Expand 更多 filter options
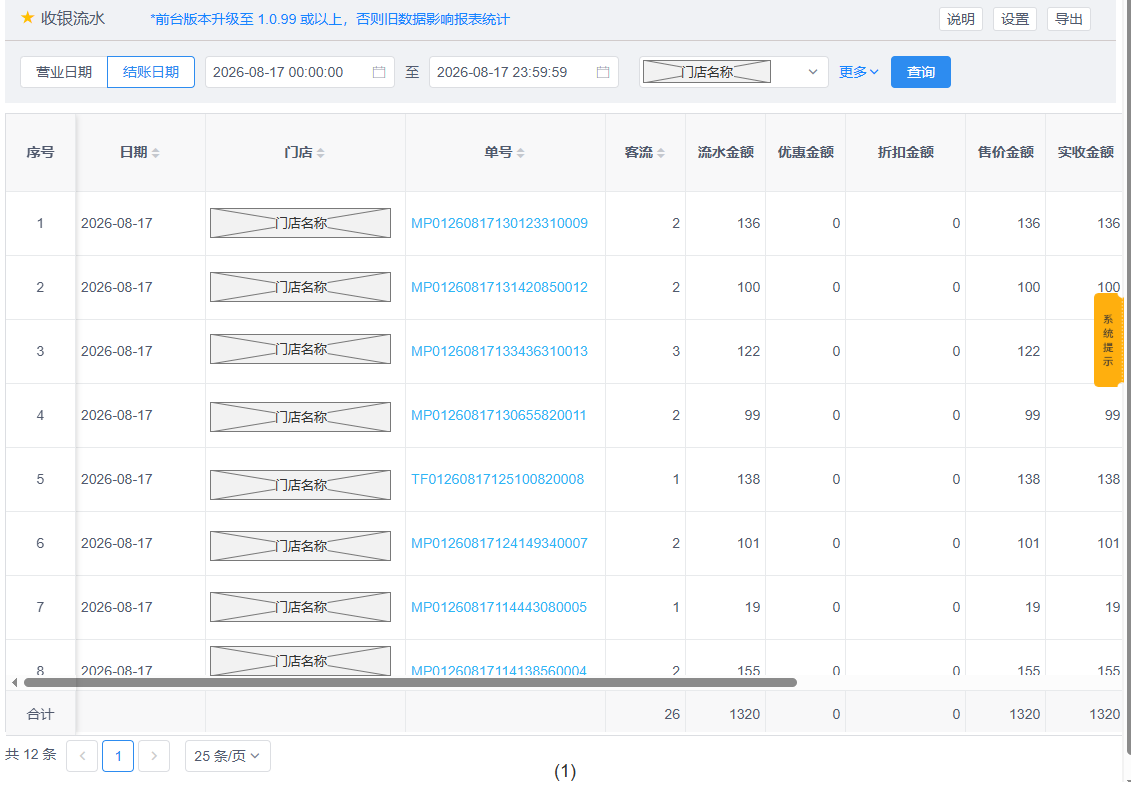The height and width of the screenshot is (787, 1133). click(x=858, y=72)
